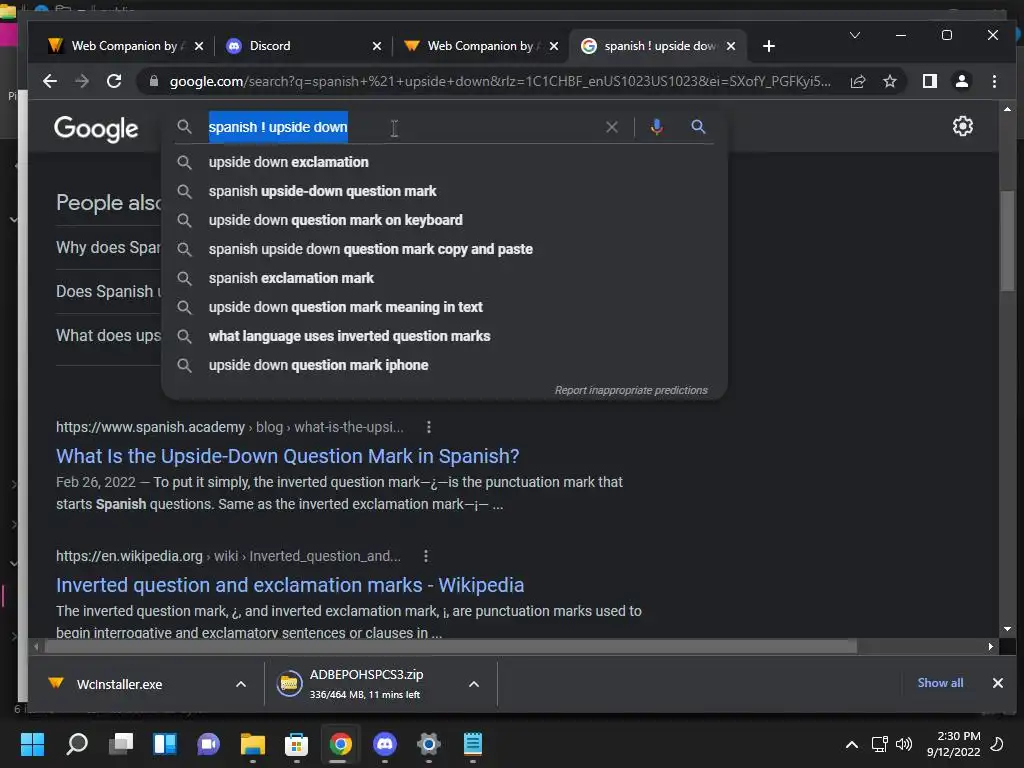This screenshot has width=1024, height=768.
Task: Select suggestion spanish exclamation mark
Action: click(x=444, y=278)
